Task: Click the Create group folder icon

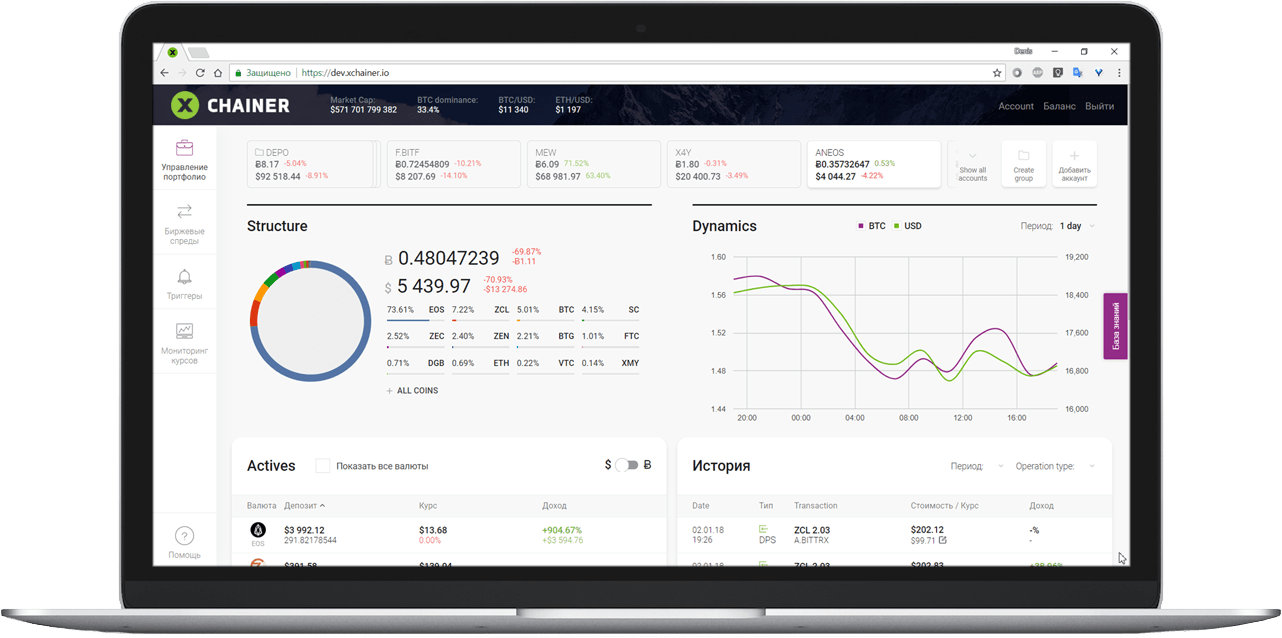Action: pyautogui.click(x=1024, y=156)
